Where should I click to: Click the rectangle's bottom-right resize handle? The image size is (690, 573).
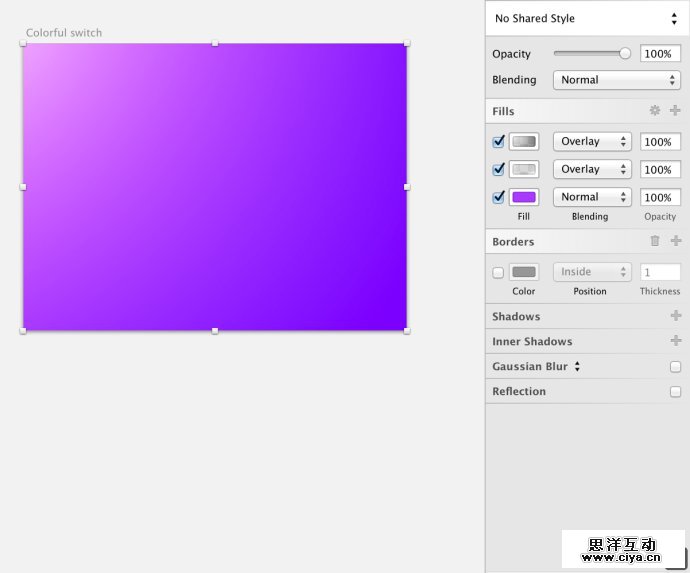click(x=407, y=330)
